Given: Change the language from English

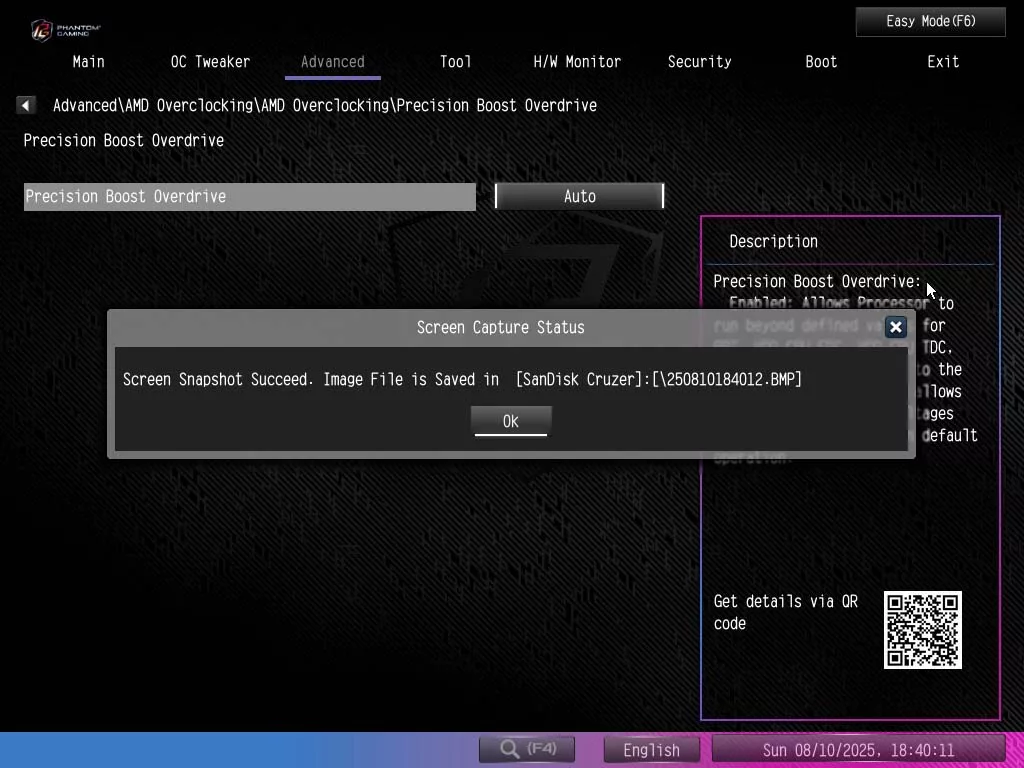Looking at the screenshot, I should pos(651,750).
